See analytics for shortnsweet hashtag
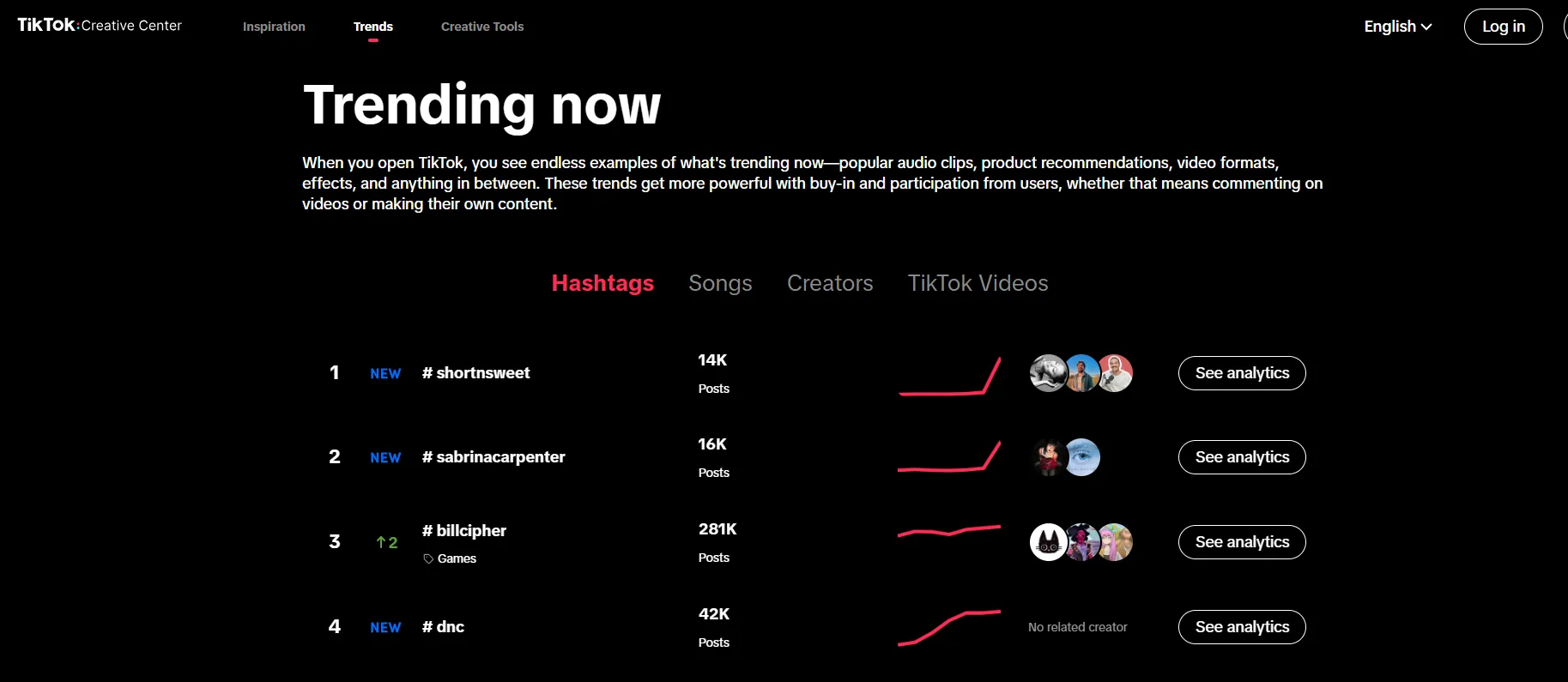Viewport: 1568px width, 682px height. pyautogui.click(x=1241, y=373)
